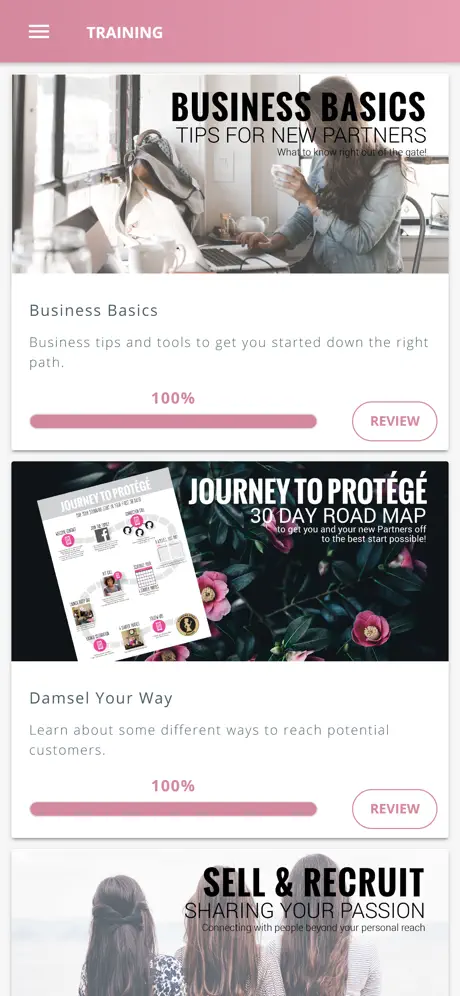Tap the 100% label for Damsel Your Way
The image size is (460, 996).
173,786
